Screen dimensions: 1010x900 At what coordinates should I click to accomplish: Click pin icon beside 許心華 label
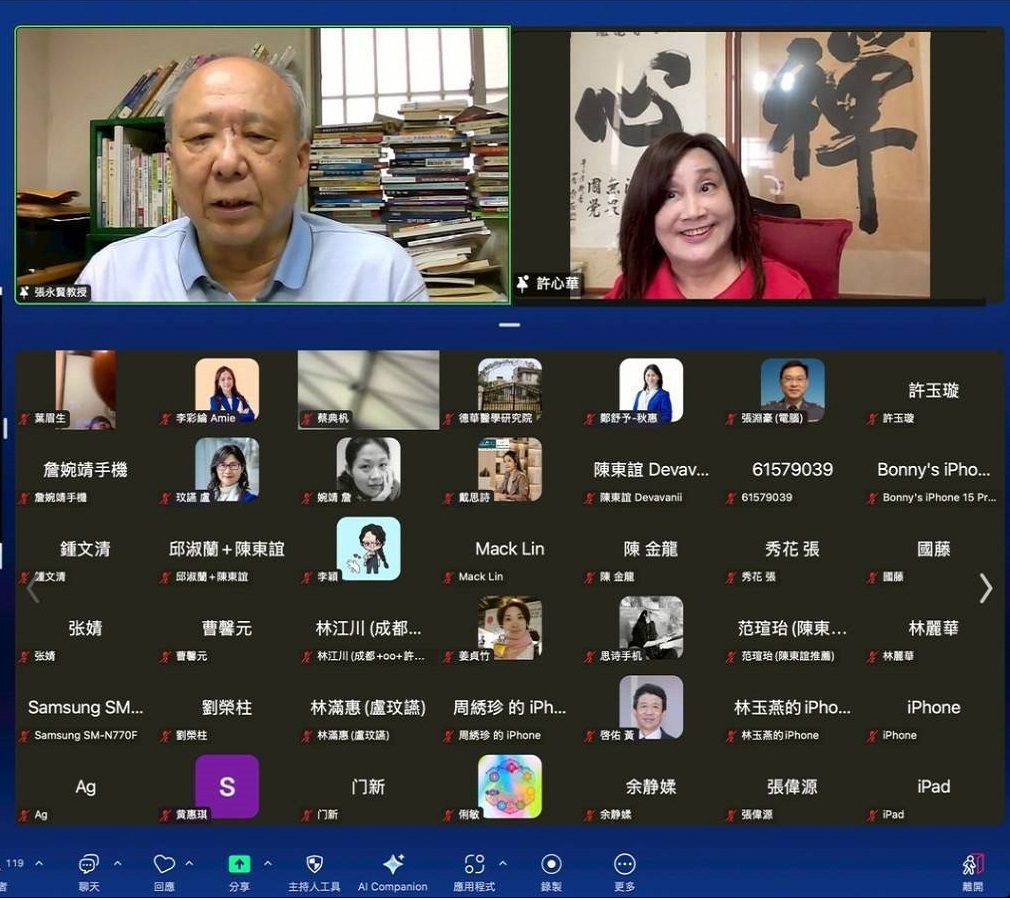coord(522,283)
